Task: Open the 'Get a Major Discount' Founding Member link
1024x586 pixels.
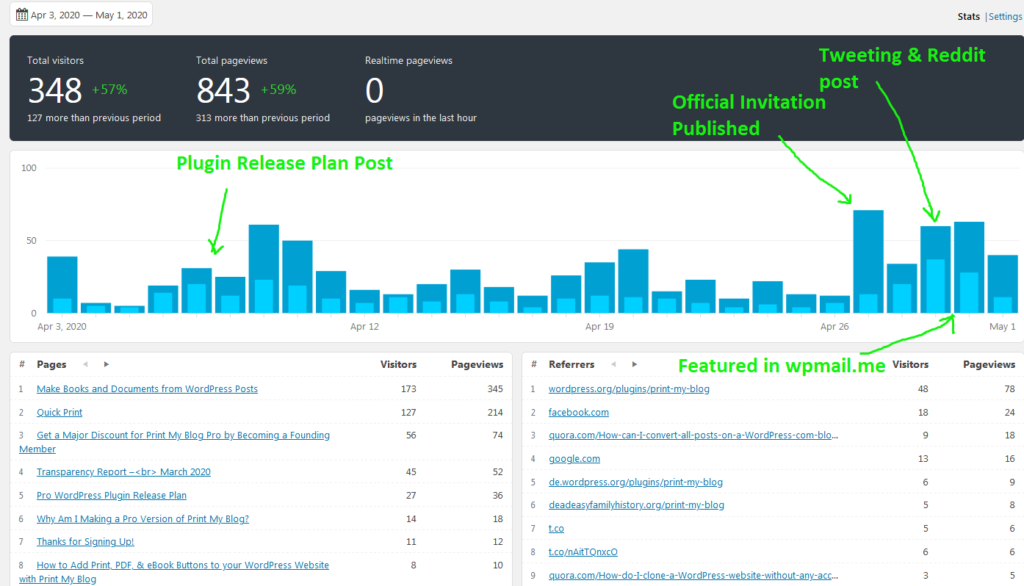Action: click(x=174, y=442)
